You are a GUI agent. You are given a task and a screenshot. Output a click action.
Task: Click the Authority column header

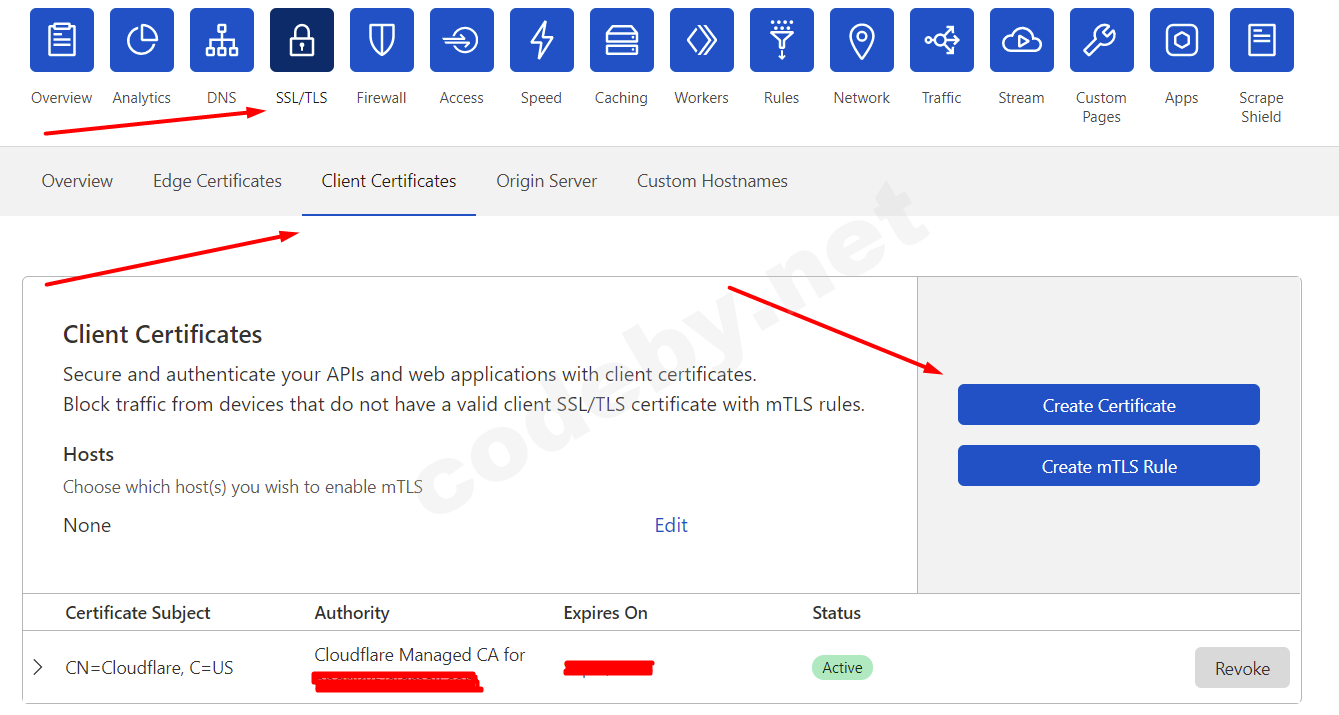click(352, 613)
